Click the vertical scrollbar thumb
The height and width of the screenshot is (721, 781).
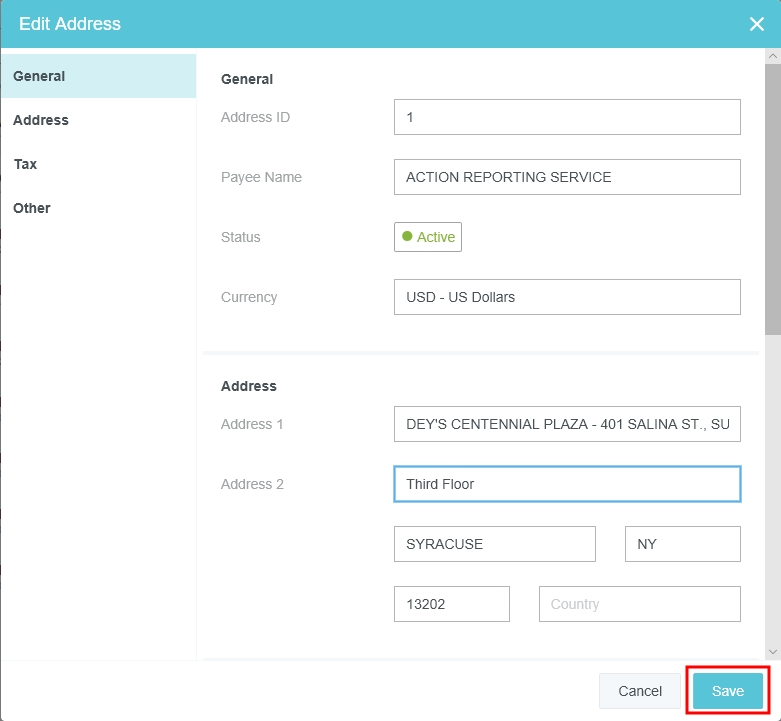[x=772, y=200]
